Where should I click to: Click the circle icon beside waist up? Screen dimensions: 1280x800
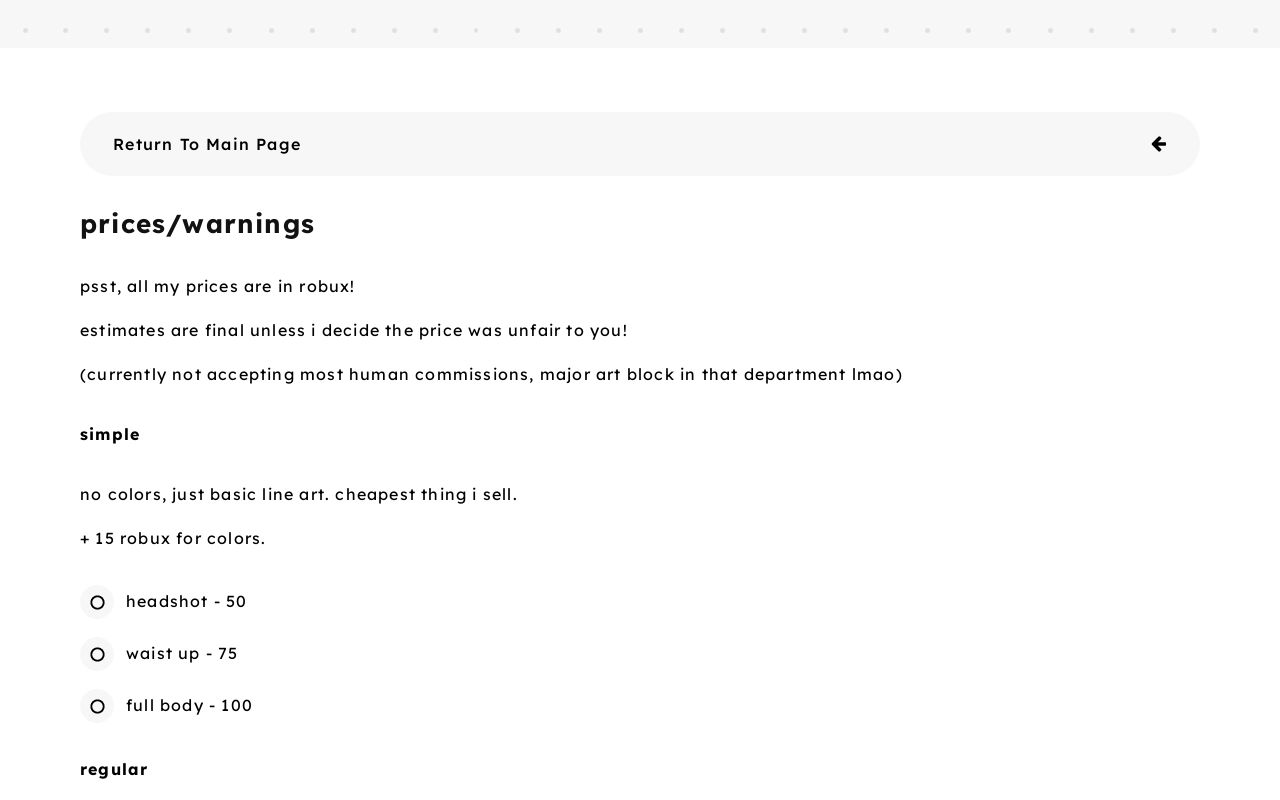tap(97, 654)
